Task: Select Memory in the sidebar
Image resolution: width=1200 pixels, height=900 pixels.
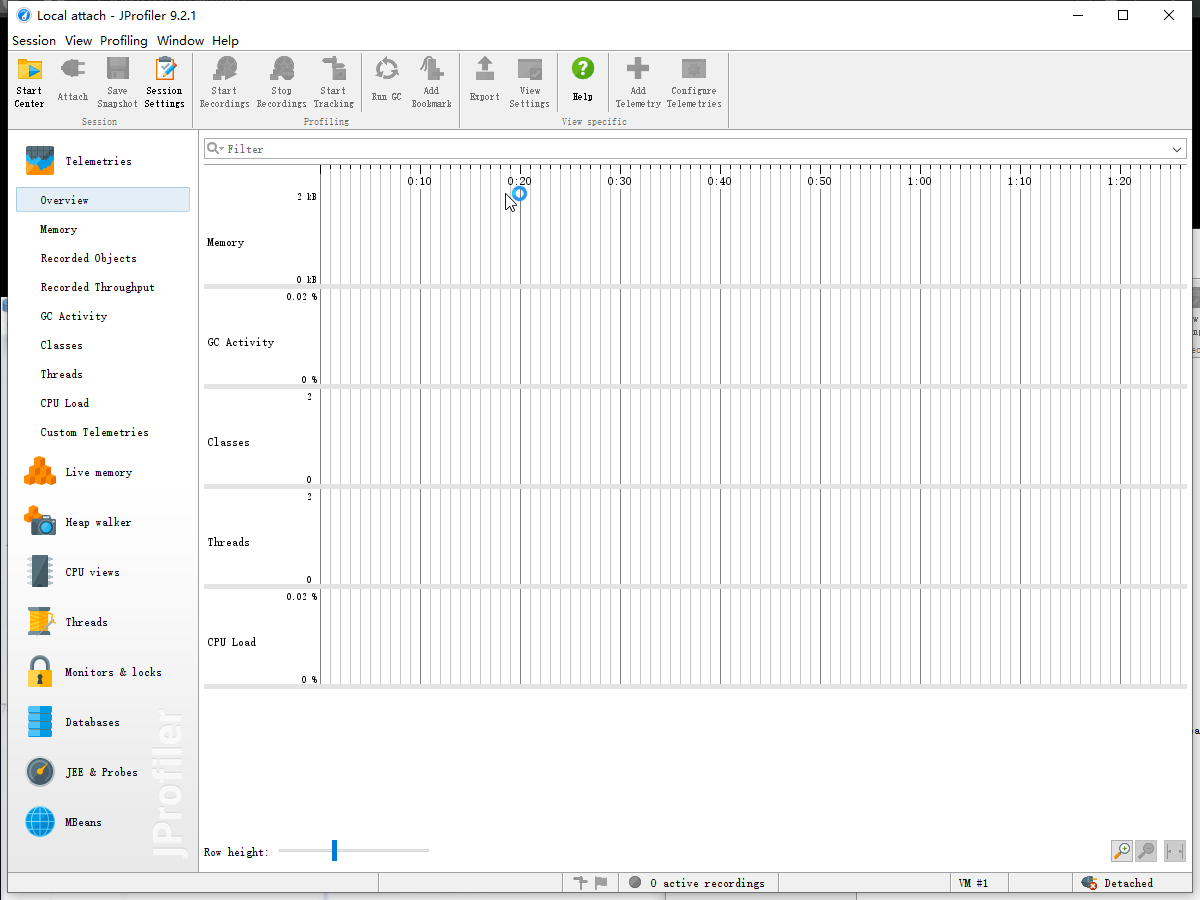Action: [x=59, y=229]
